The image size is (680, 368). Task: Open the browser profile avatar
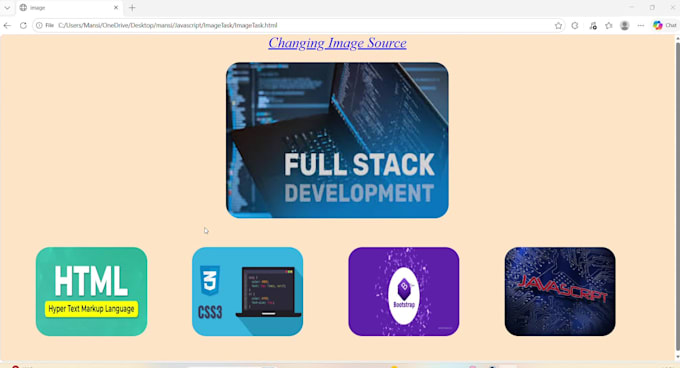point(624,26)
